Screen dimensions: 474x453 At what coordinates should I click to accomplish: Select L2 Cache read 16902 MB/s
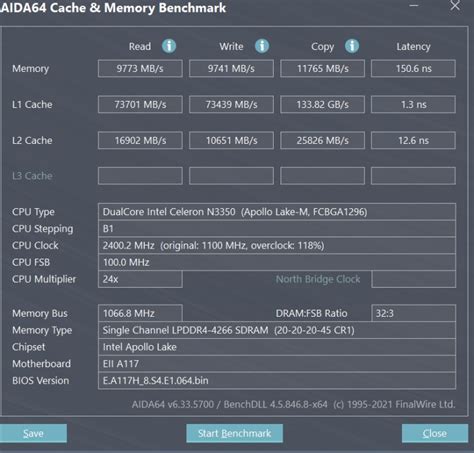click(x=140, y=140)
